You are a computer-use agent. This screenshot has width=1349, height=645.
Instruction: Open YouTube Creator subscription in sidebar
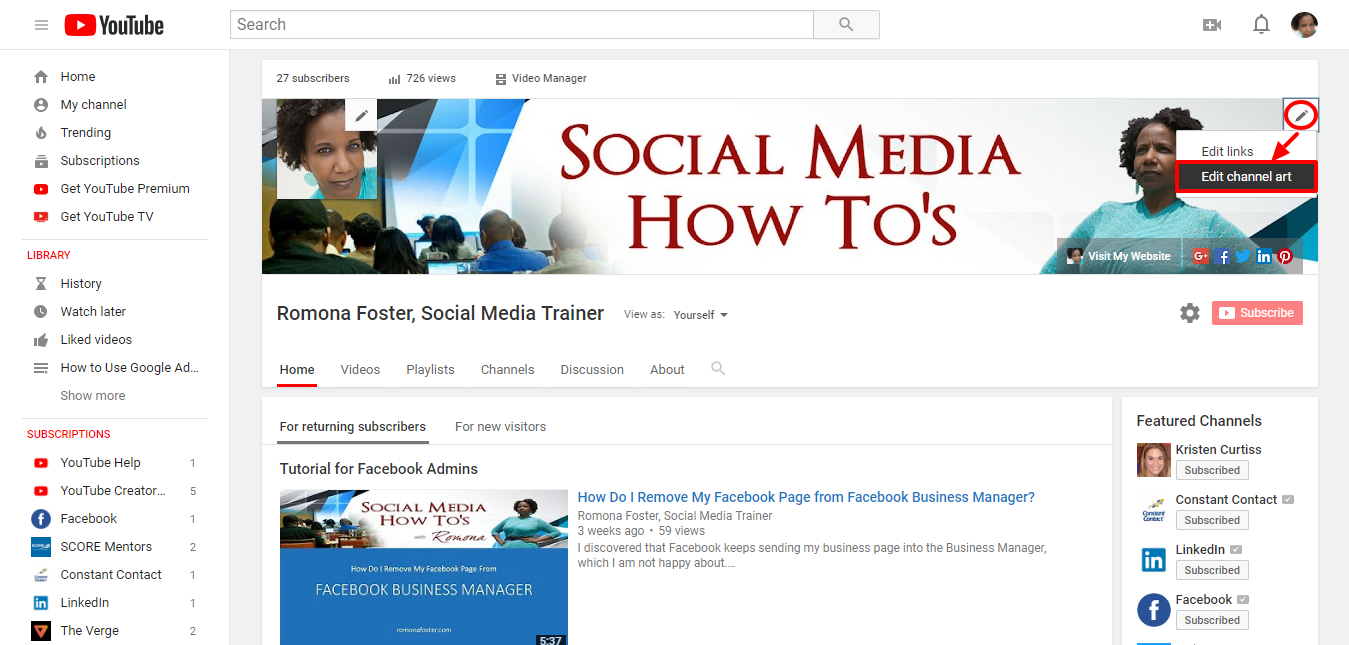click(115, 491)
